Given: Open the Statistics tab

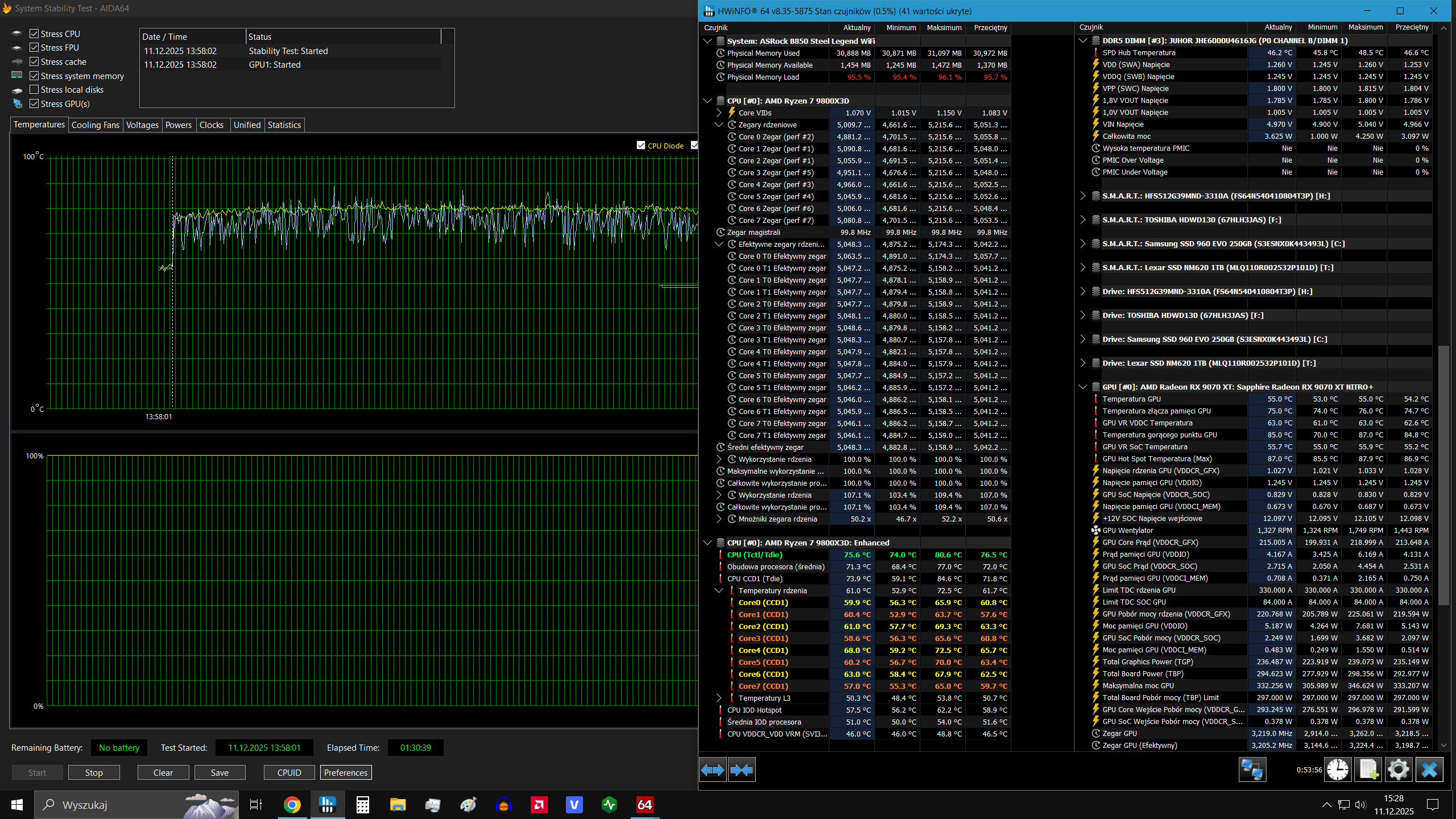Looking at the screenshot, I should coord(284,125).
